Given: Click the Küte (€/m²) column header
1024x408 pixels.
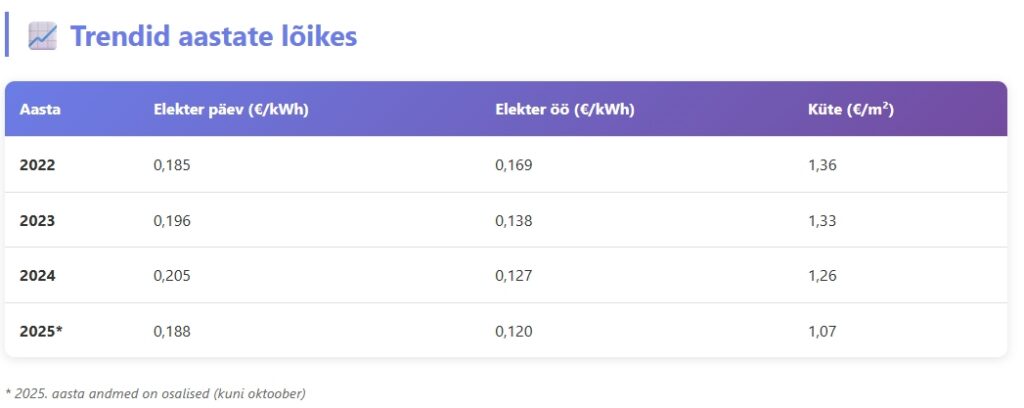Looking at the screenshot, I should tap(850, 109).
